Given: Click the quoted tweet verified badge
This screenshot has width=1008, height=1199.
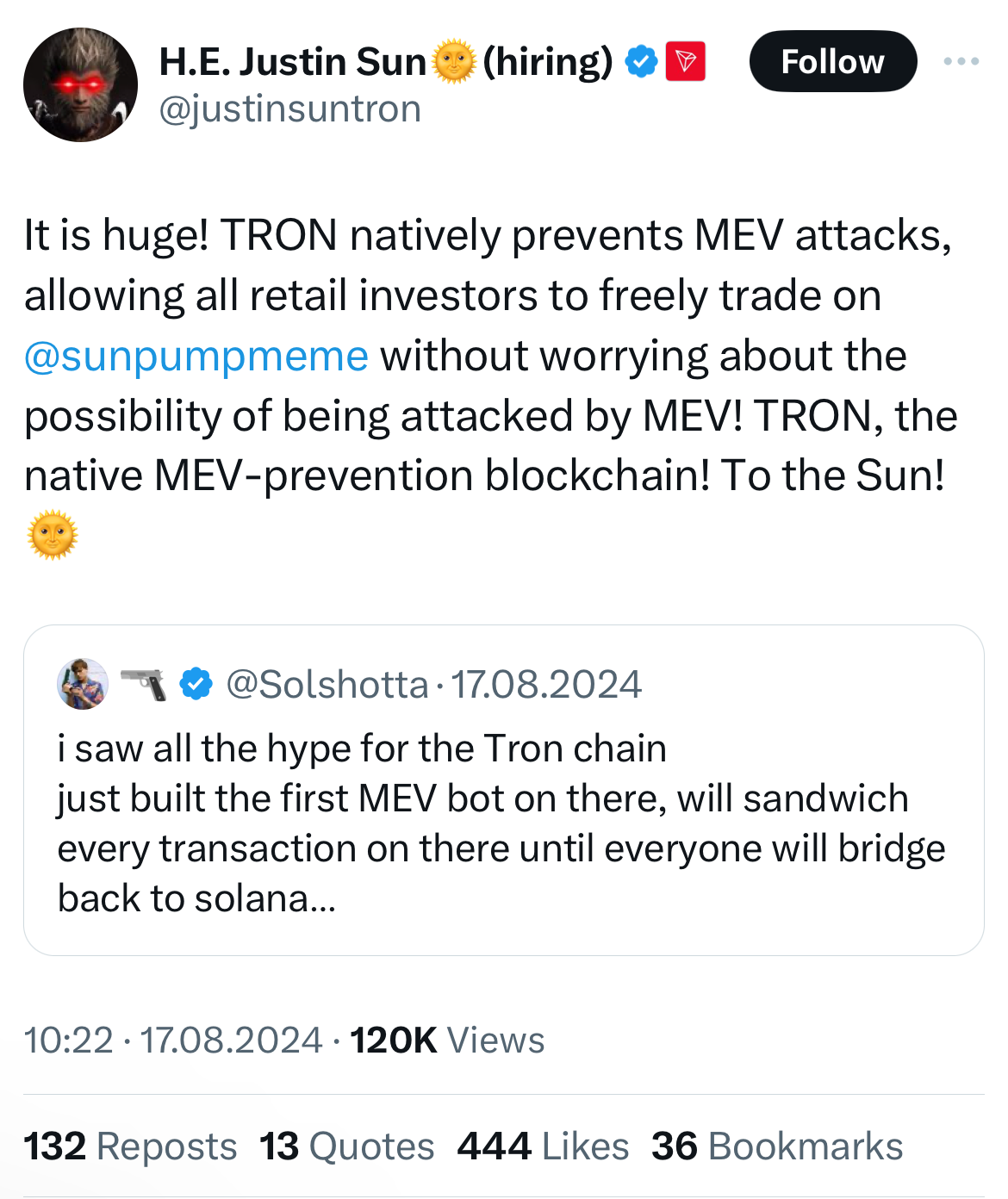Looking at the screenshot, I should tap(196, 684).
